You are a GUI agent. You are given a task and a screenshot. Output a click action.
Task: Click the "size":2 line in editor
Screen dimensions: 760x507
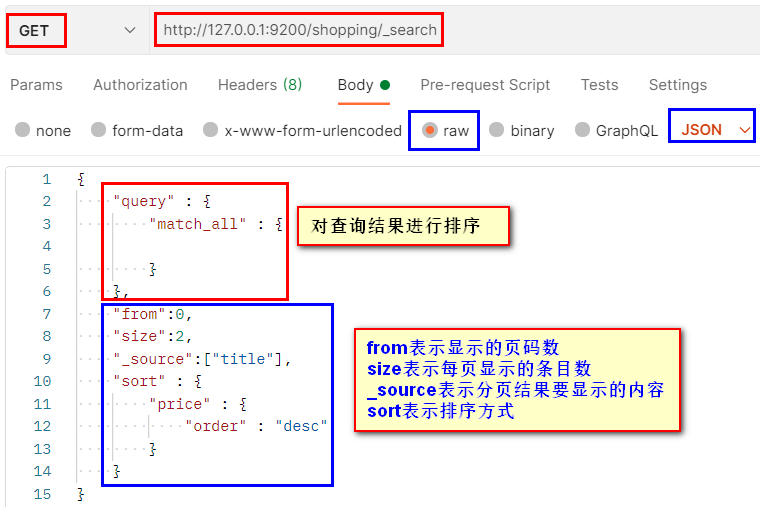[152, 336]
